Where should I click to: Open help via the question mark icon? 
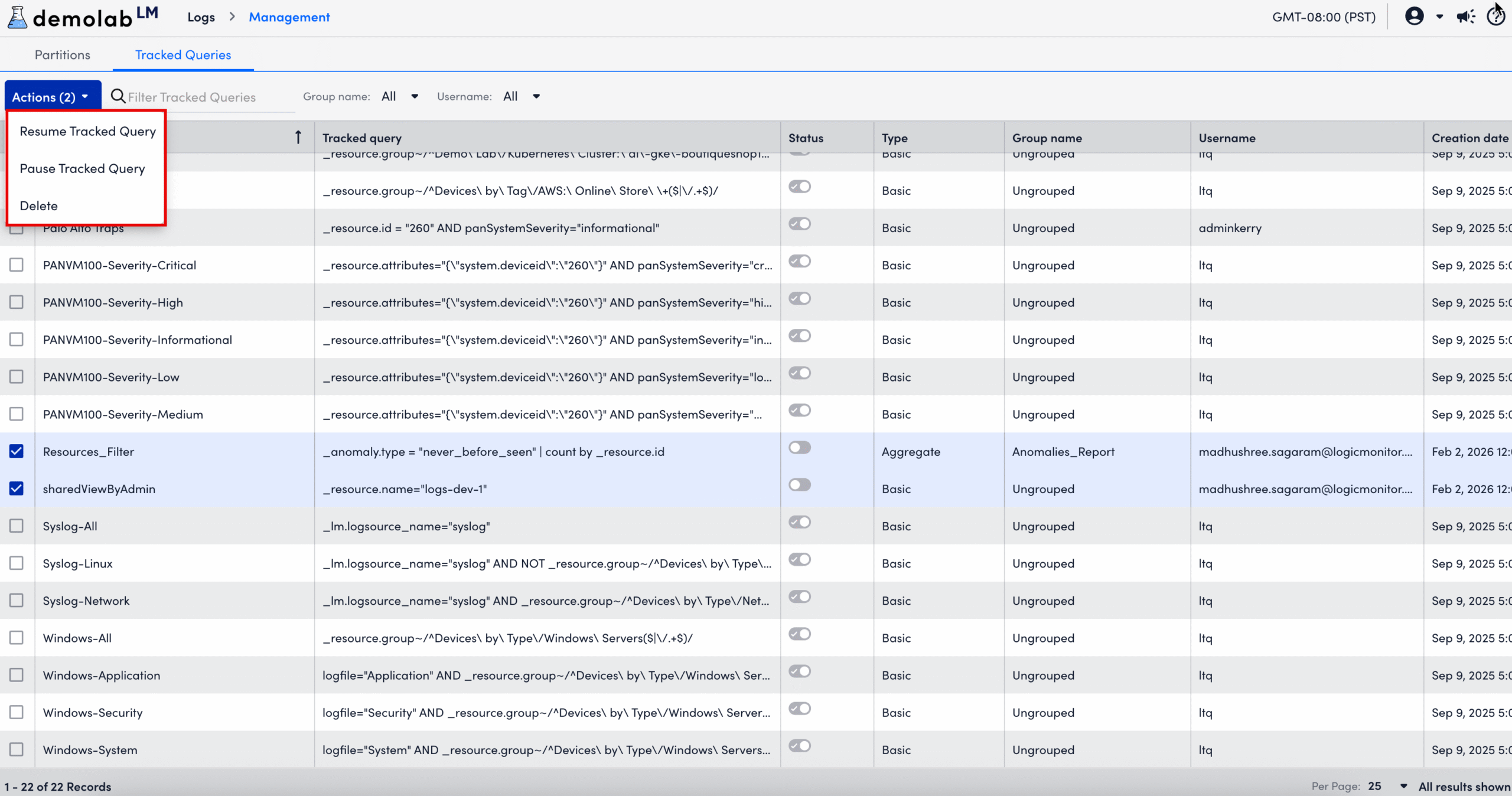tap(1497, 17)
